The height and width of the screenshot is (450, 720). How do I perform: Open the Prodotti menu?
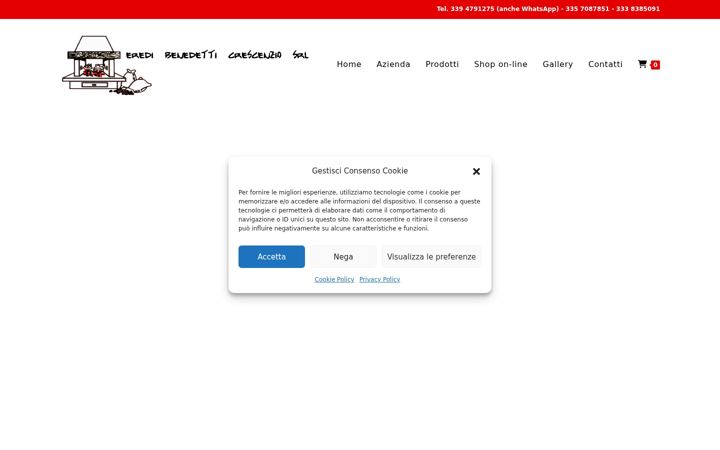point(442,64)
